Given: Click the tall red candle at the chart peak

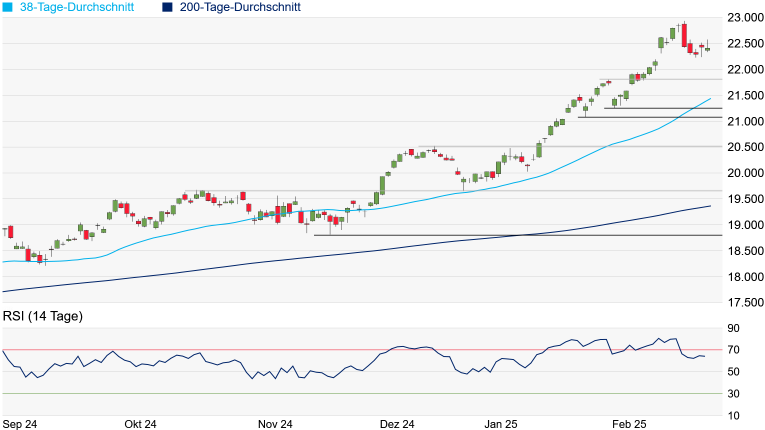Looking at the screenshot, I should pos(685,36).
